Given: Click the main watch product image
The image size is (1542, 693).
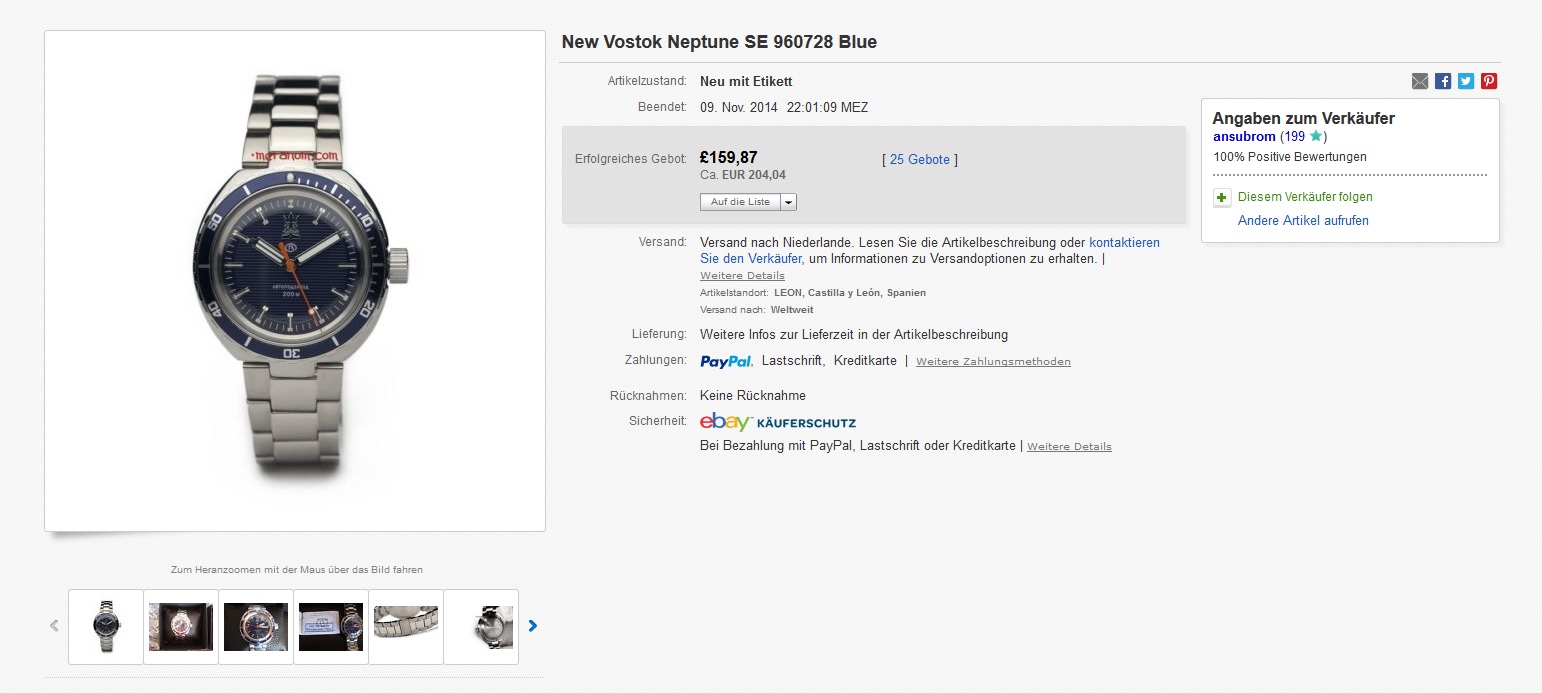Looking at the screenshot, I should [x=295, y=281].
